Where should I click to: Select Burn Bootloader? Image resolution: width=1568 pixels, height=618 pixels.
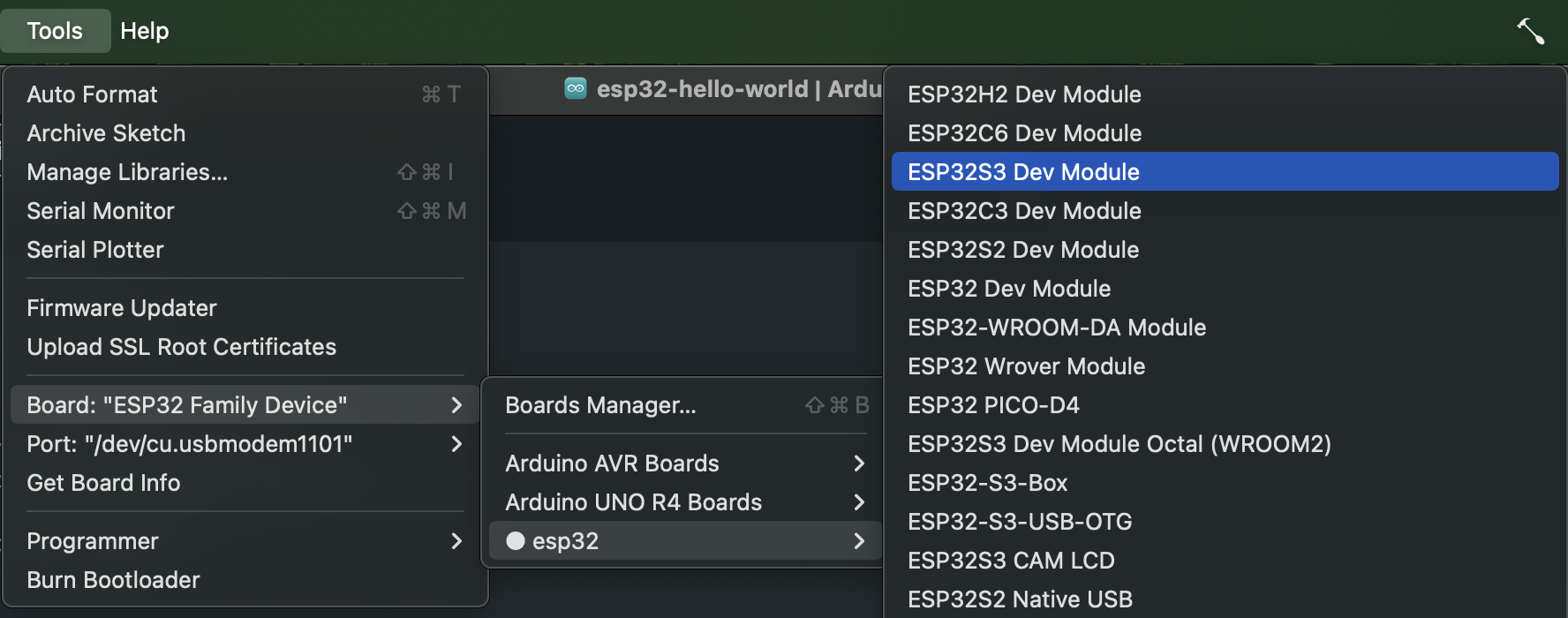tap(245, 580)
